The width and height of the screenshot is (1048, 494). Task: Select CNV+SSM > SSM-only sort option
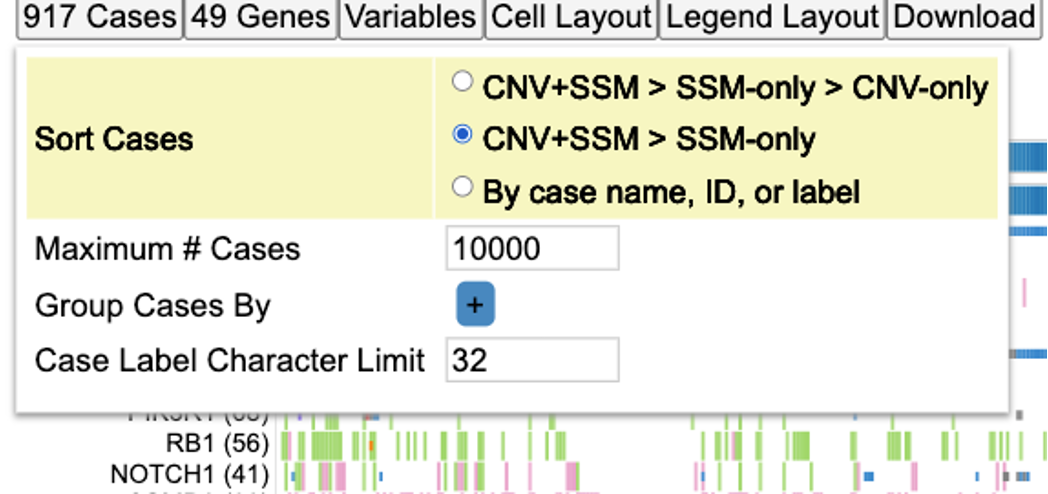tap(462, 135)
